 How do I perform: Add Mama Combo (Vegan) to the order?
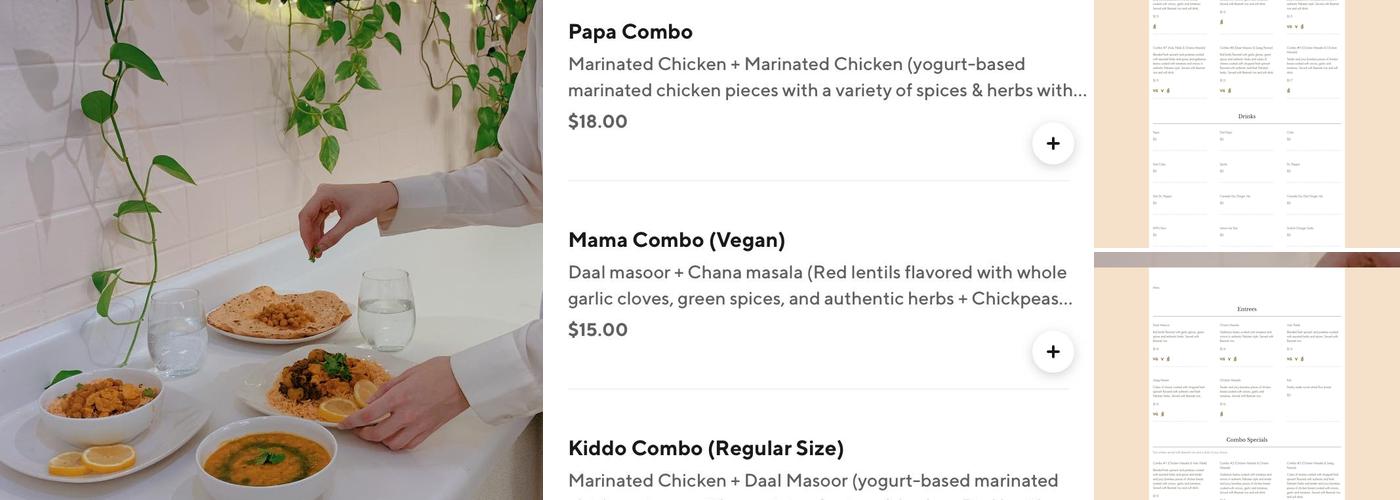(x=1053, y=352)
